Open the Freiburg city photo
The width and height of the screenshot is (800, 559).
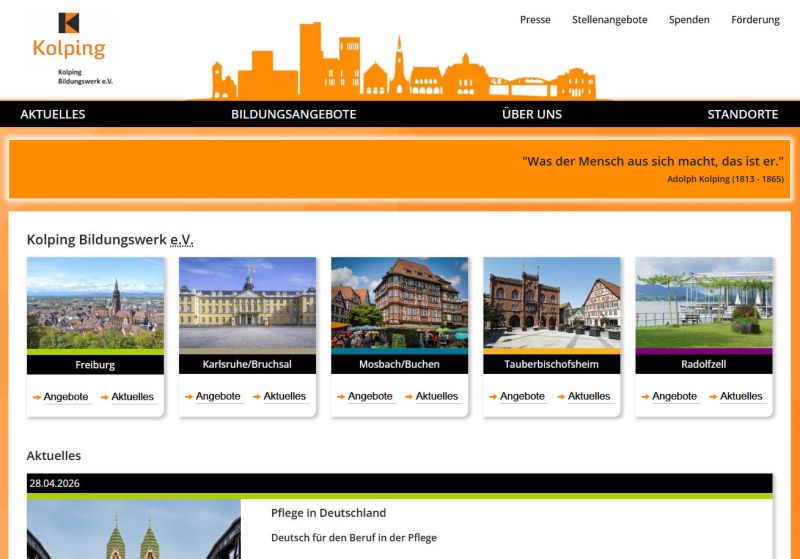click(x=95, y=303)
